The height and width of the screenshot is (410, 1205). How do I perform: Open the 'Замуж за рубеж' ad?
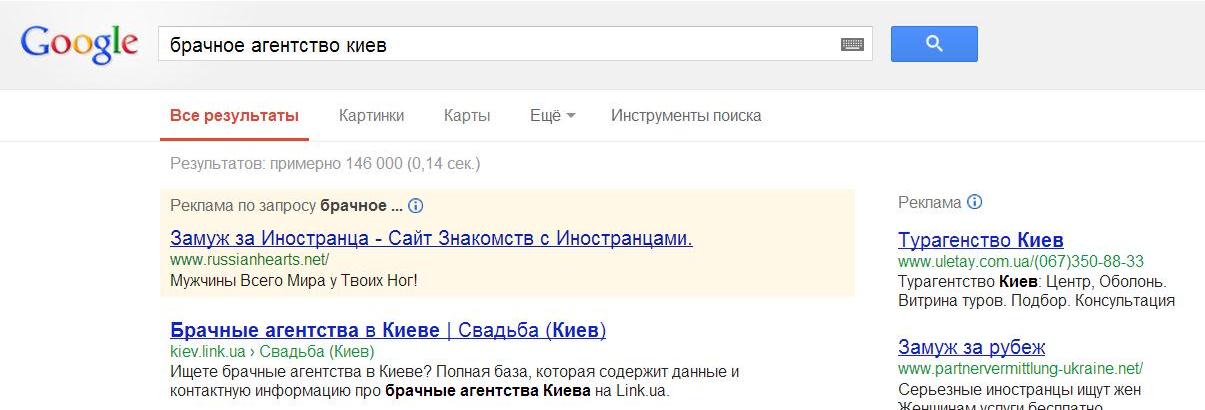click(x=971, y=347)
